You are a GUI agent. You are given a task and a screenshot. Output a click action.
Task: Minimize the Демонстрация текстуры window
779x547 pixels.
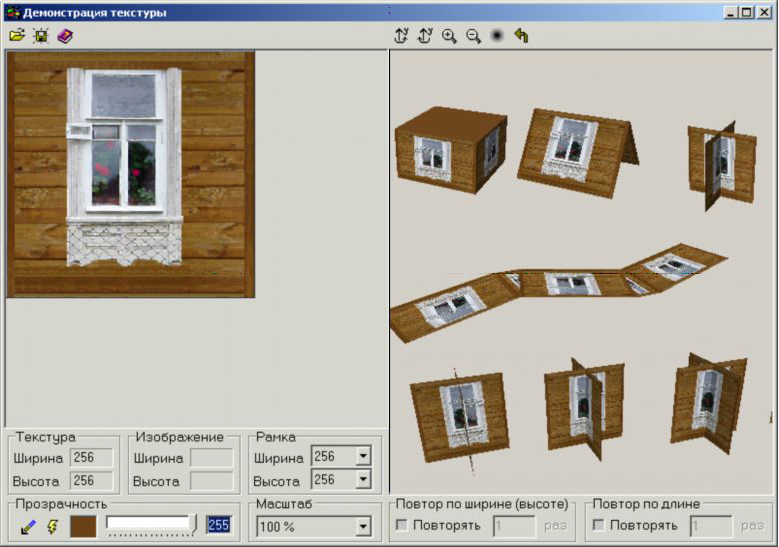pyautogui.click(x=730, y=12)
